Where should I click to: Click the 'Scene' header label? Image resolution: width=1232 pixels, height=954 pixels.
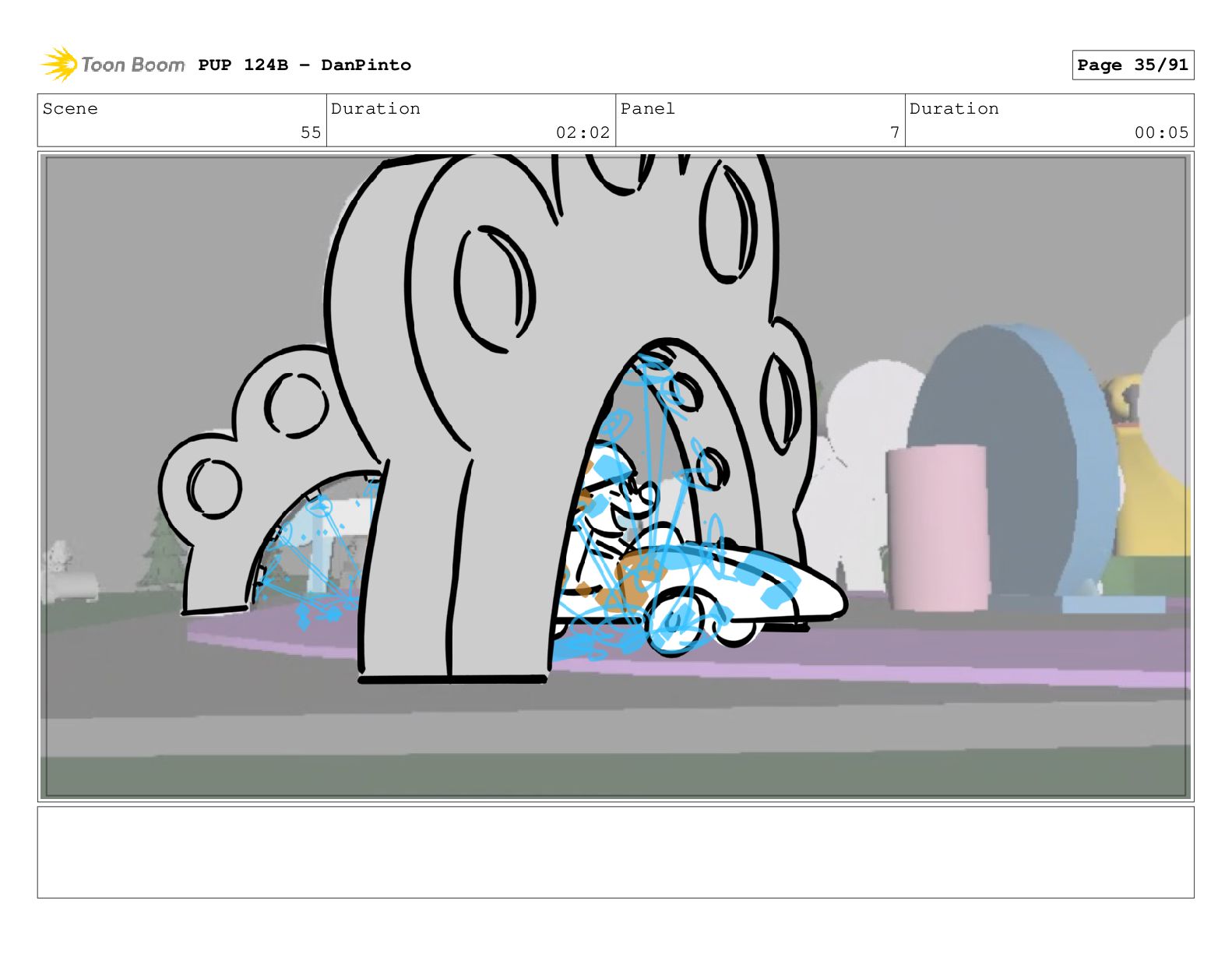[x=70, y=108]
